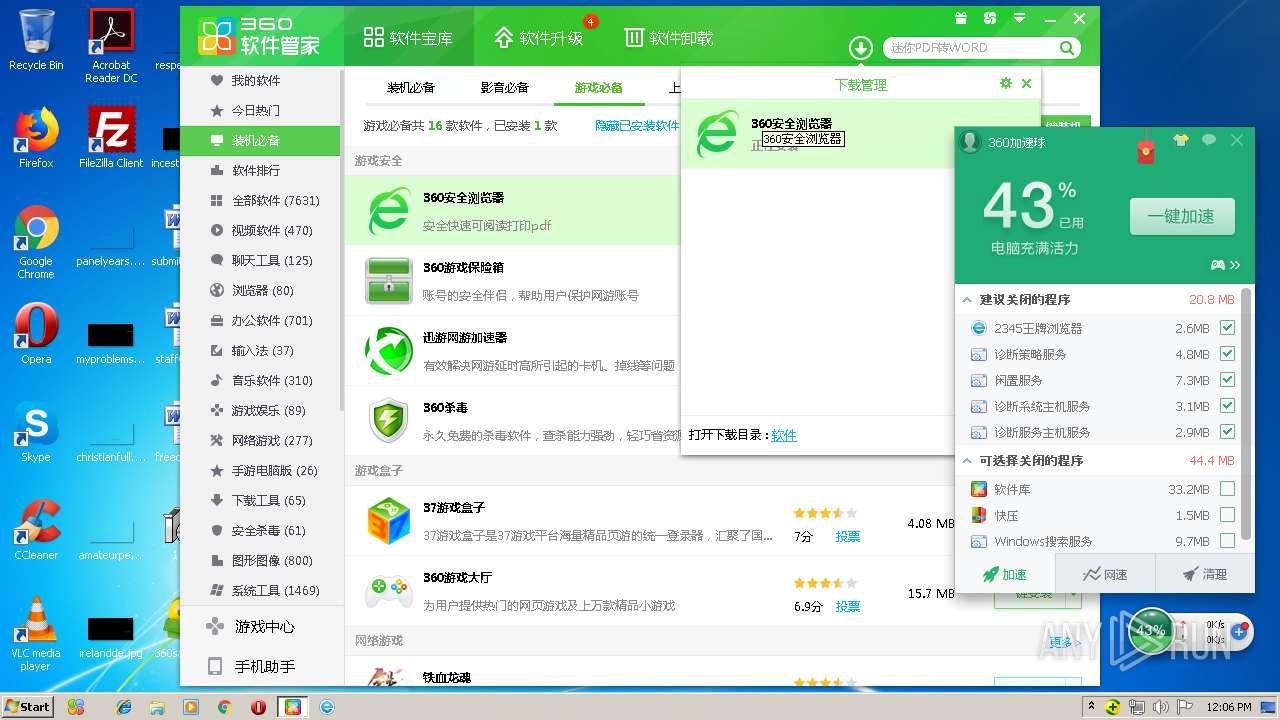This screenshot has height=720, width=1280.
Task: Click the 360 software manager logo
Action: pyautogui.click(x=260, y=36)
